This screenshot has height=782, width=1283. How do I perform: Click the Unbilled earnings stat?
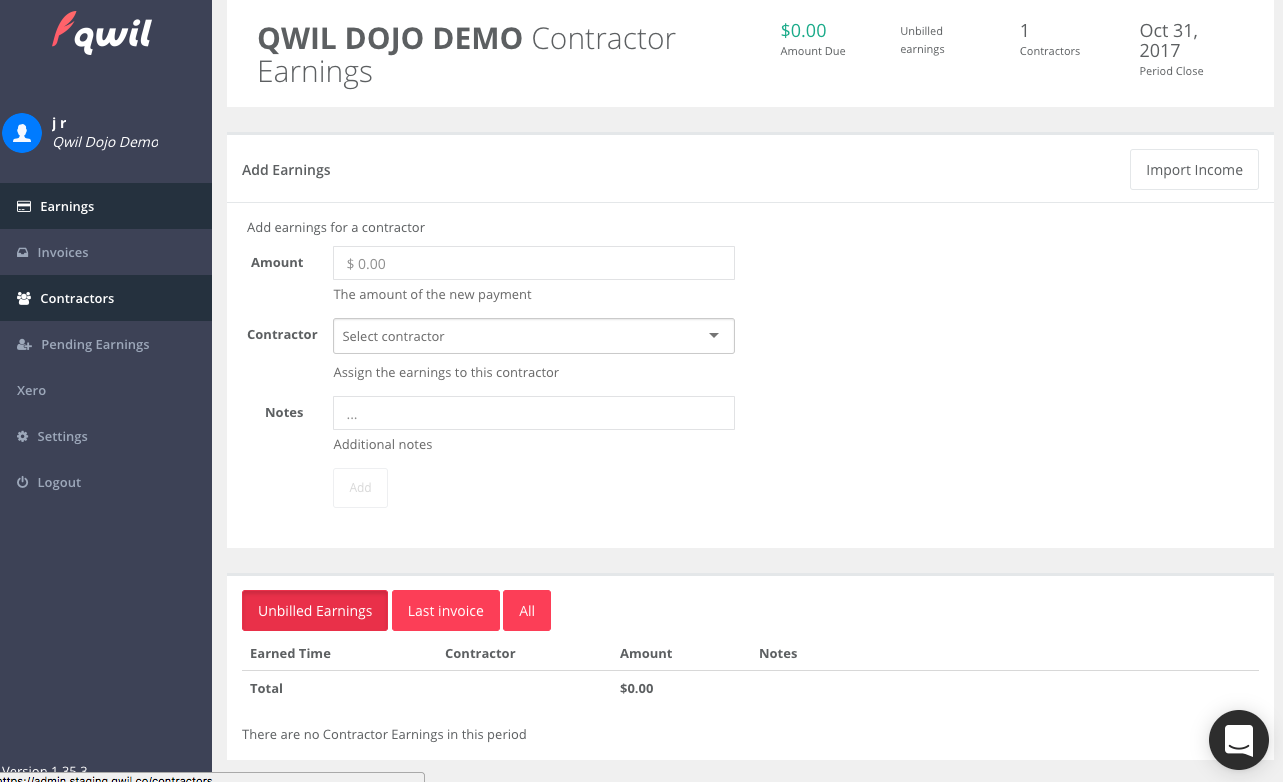922,40
